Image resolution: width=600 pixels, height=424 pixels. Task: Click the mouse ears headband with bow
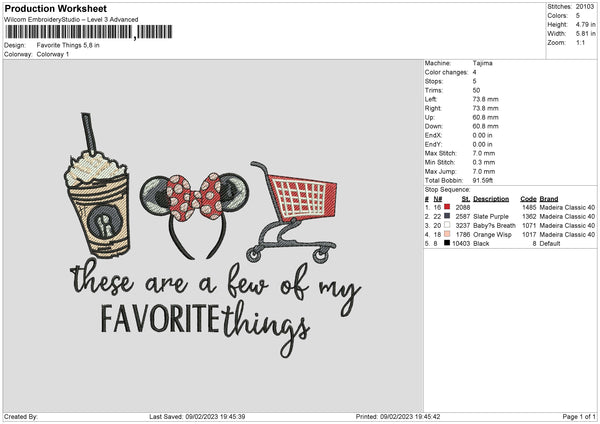click(194, 215)
